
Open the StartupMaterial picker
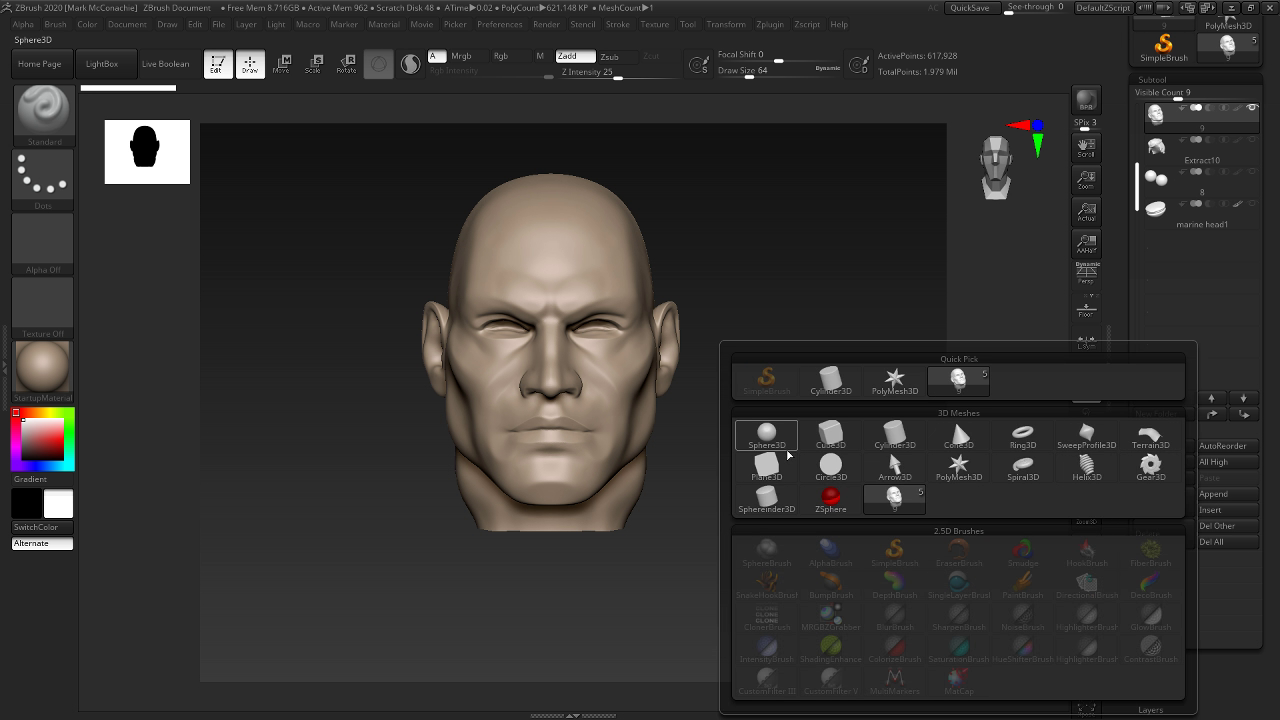pyautogui.click(x=43, y=371)
